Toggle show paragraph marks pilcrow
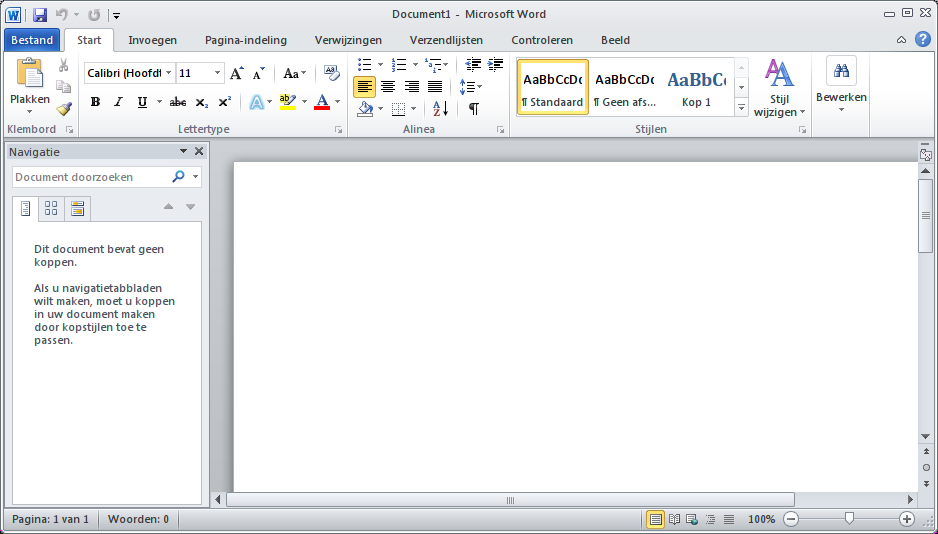938x534 pixels. [x=474, y=109]
